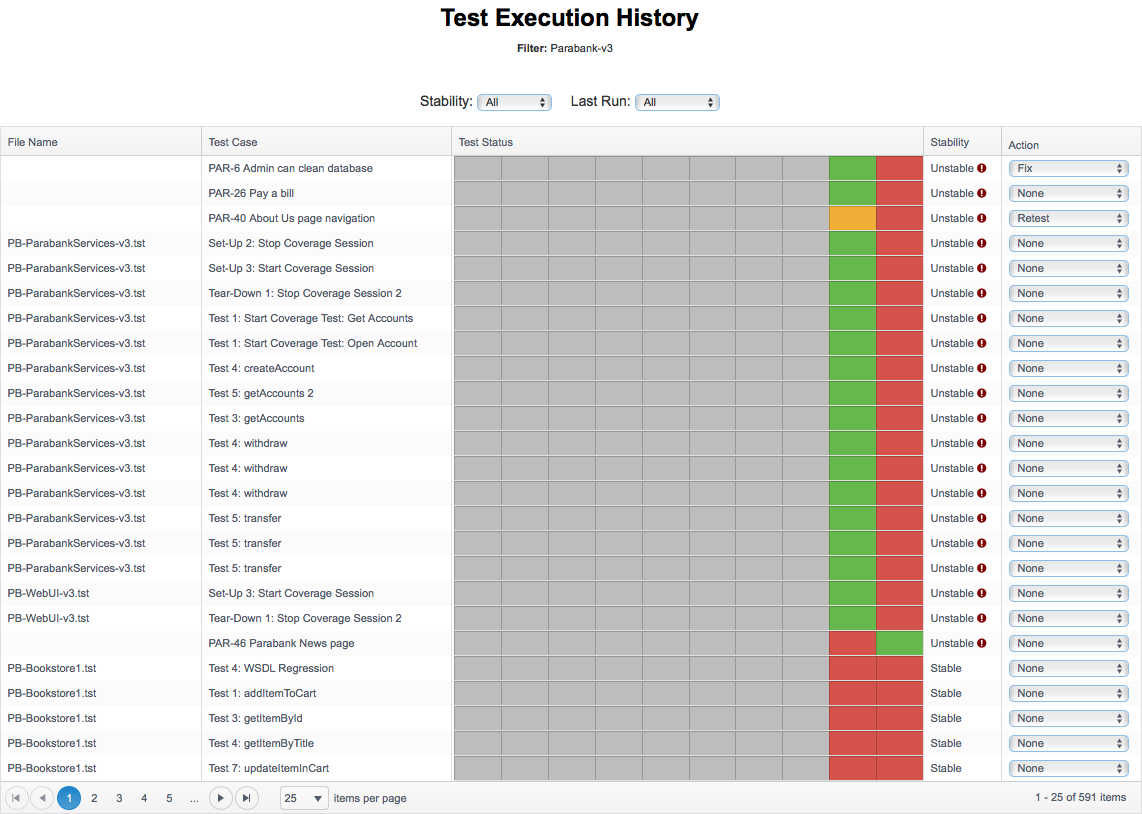The image size is (1142, 814).
Task: Go to page 5
Action: point(169,798)
